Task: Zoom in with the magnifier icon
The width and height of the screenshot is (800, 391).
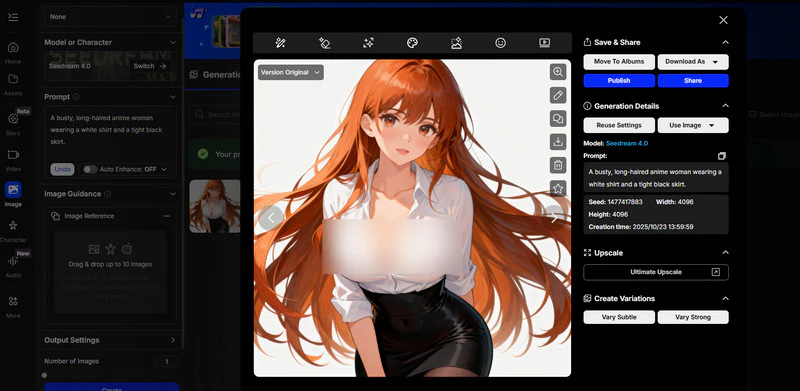Action: point(558,72)
